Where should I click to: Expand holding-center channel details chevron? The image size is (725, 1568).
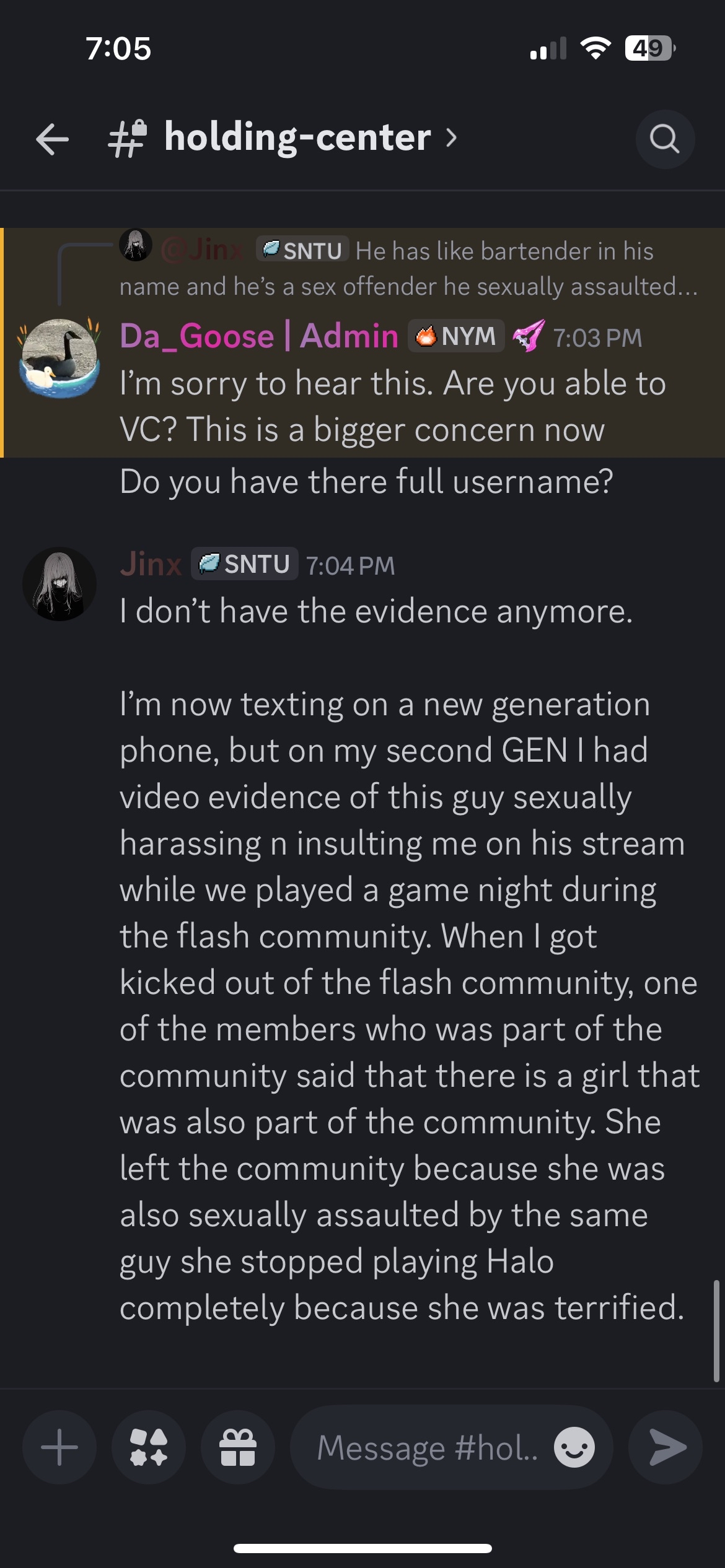coord(452,137)
